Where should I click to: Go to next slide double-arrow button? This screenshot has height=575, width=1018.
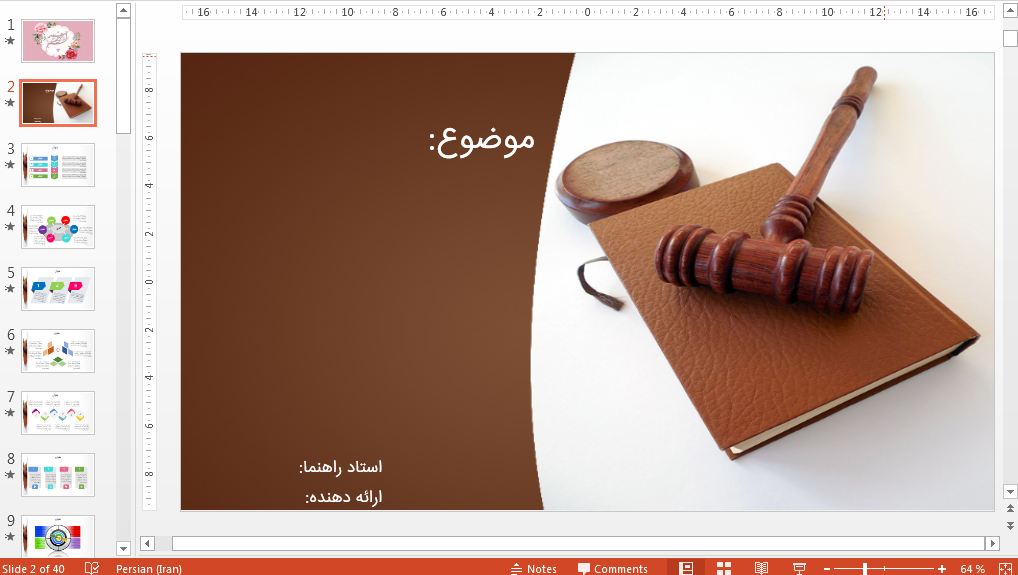coord(1010,524)
